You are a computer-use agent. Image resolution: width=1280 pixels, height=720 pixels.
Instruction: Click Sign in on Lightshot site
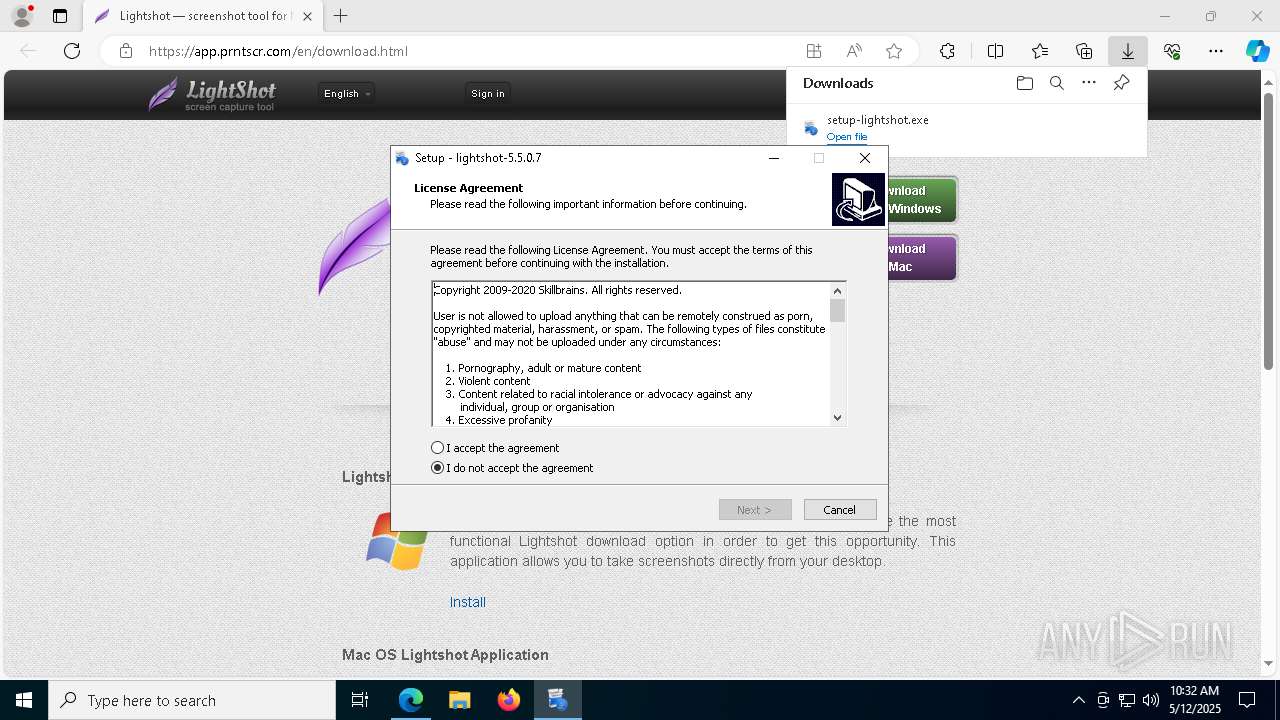tap(488, 93)
